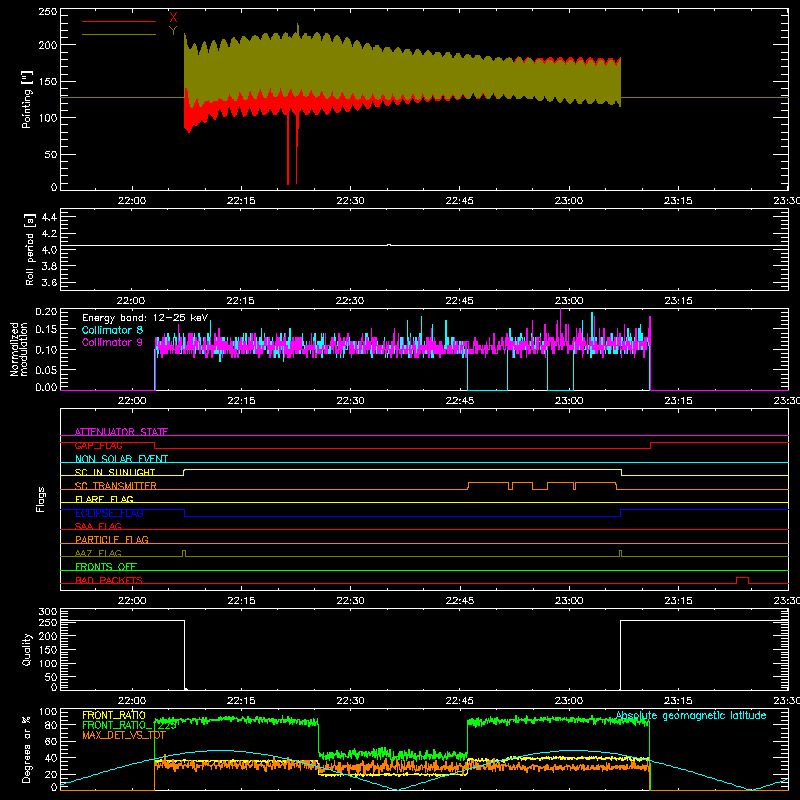
Task: Click the 50 tick on Pointing axis
Action: [50, 154]
